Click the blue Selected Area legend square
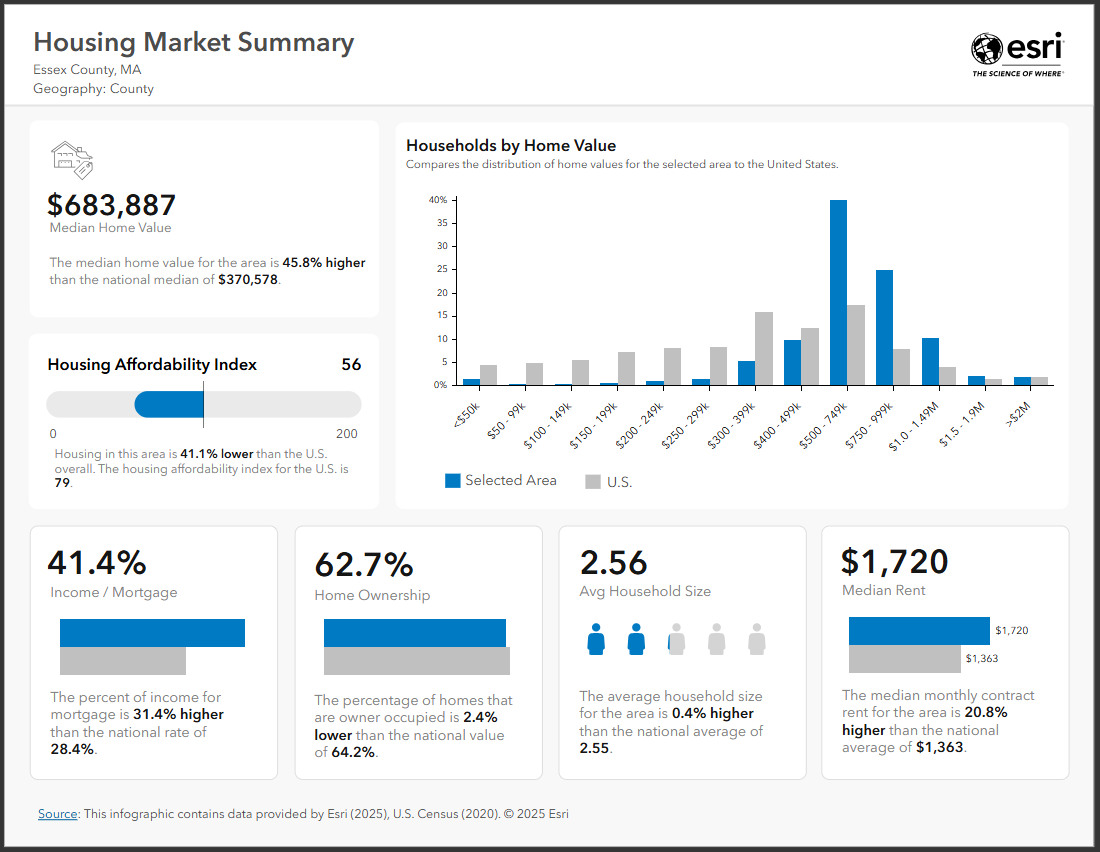The image size is (1100, 852). pyautogui.click(x=453, y=480)
